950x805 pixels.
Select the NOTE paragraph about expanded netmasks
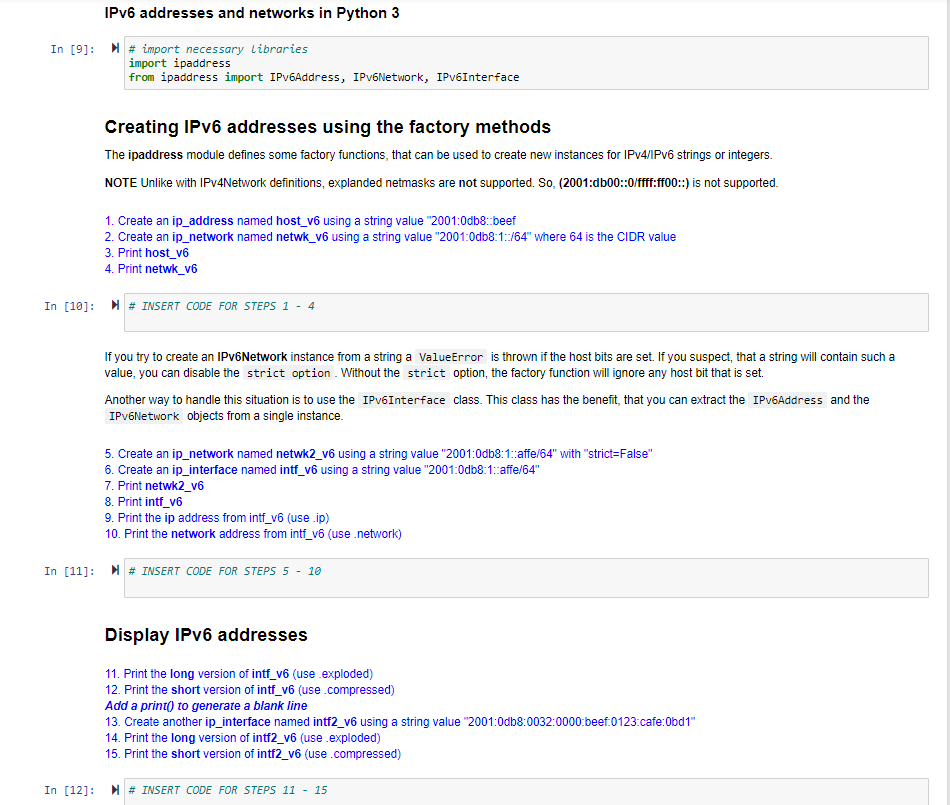point(440,182)
